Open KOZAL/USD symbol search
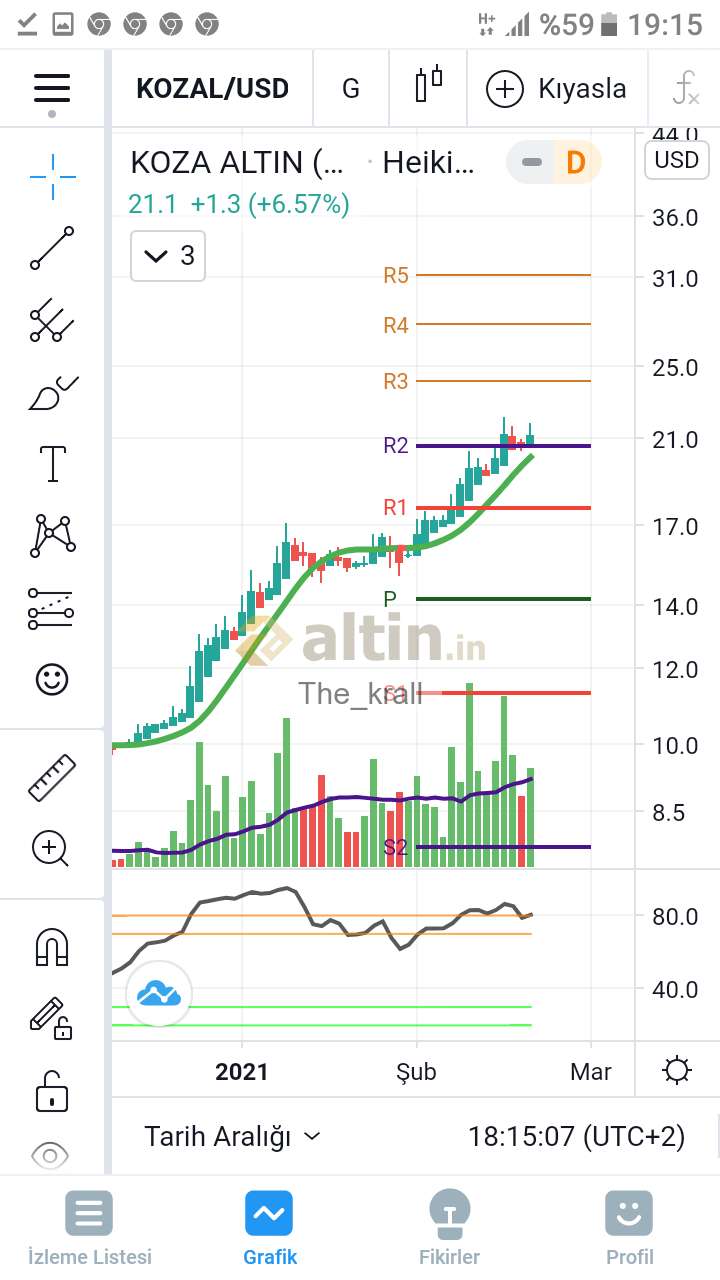 click(212, 89)
